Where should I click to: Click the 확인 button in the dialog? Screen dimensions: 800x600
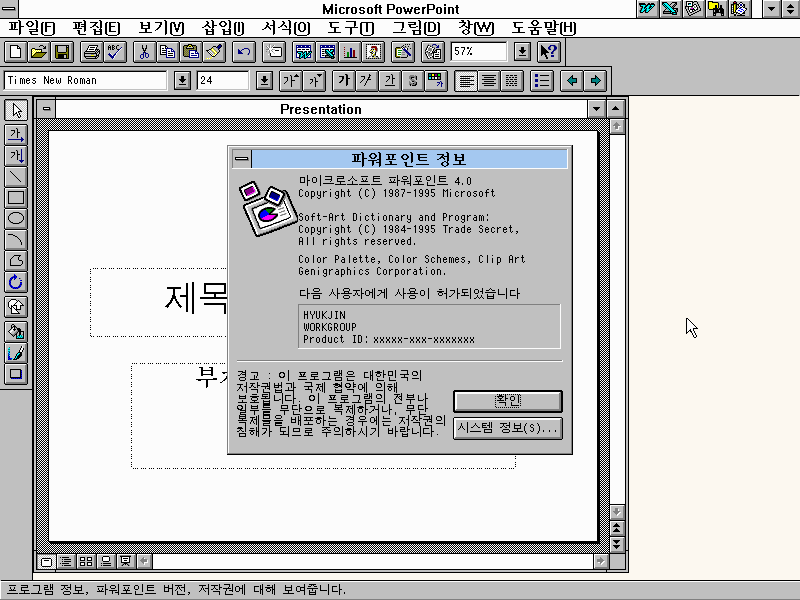[x=508, y=401]
